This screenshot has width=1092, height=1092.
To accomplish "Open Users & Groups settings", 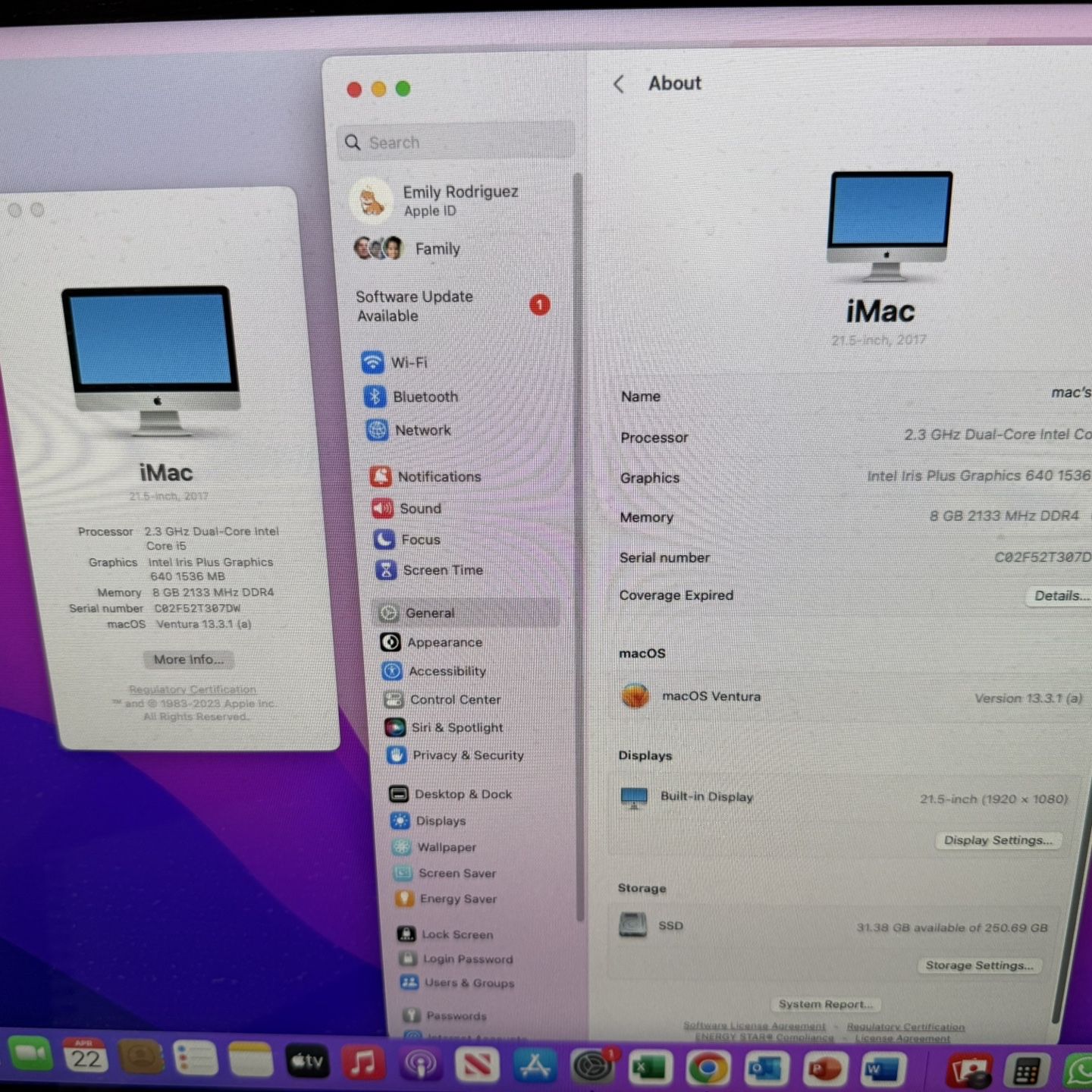I will click(457, 983).
